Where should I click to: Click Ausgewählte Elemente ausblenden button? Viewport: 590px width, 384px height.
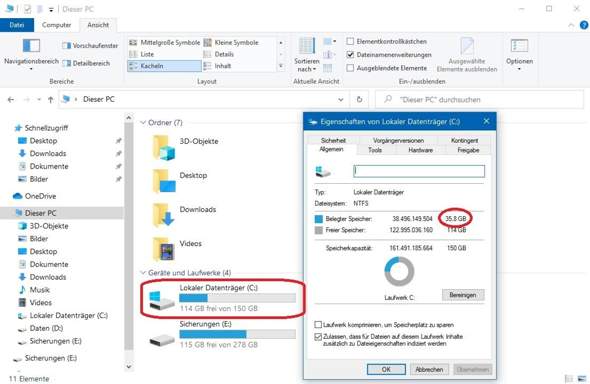(x=467, y=55)
